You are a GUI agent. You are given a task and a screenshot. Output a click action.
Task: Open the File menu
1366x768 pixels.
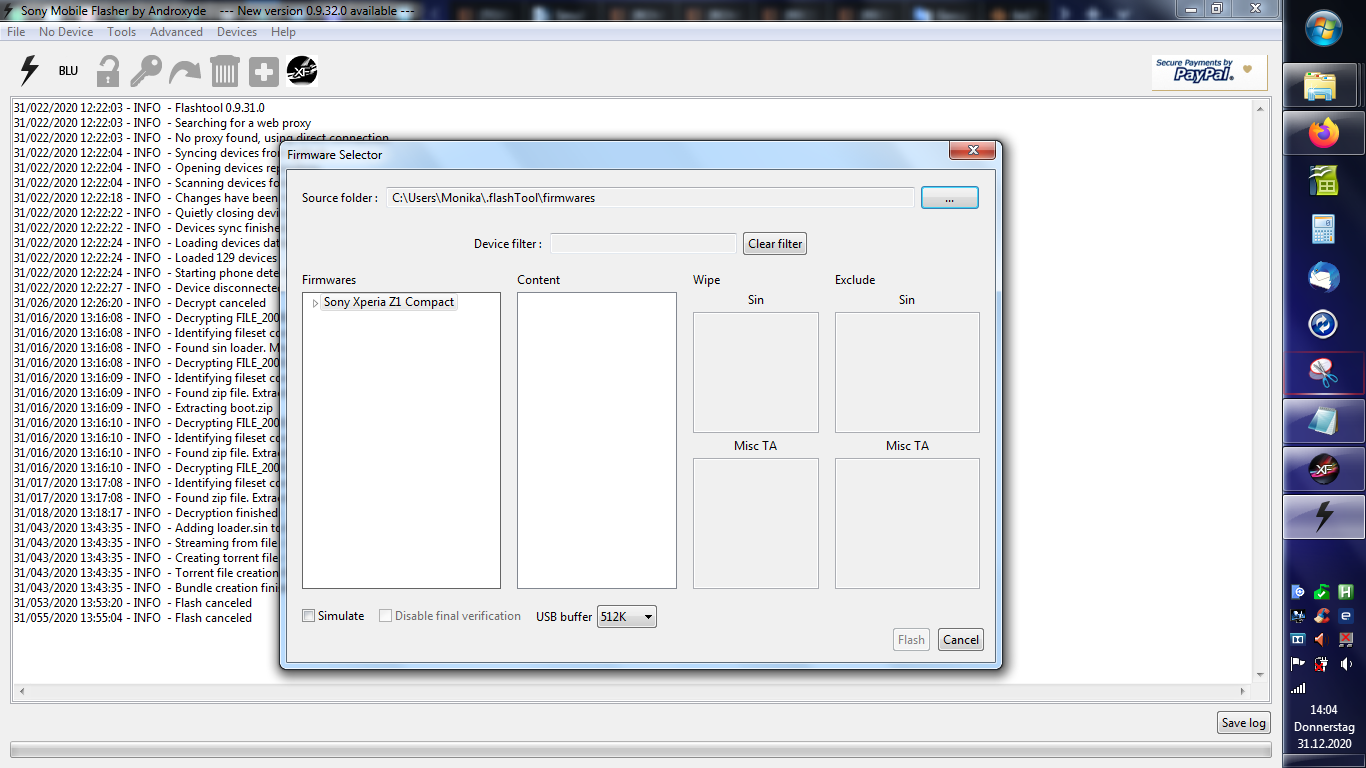click(x=16, y=32)
